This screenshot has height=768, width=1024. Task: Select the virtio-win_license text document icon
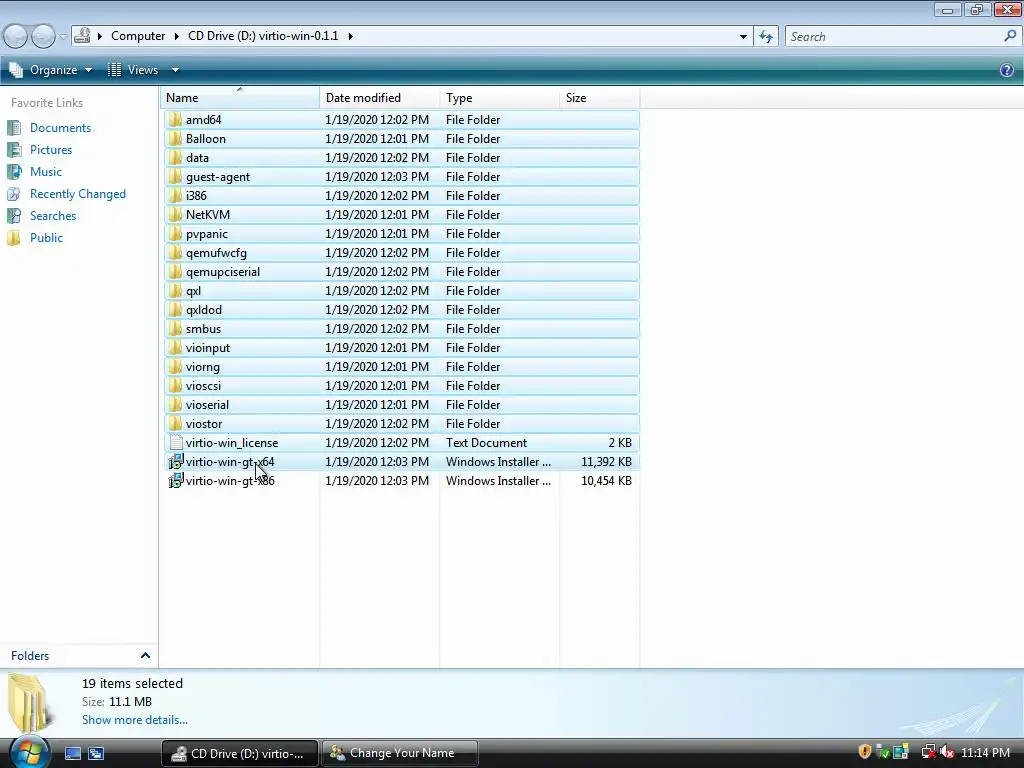pos(175,442)
